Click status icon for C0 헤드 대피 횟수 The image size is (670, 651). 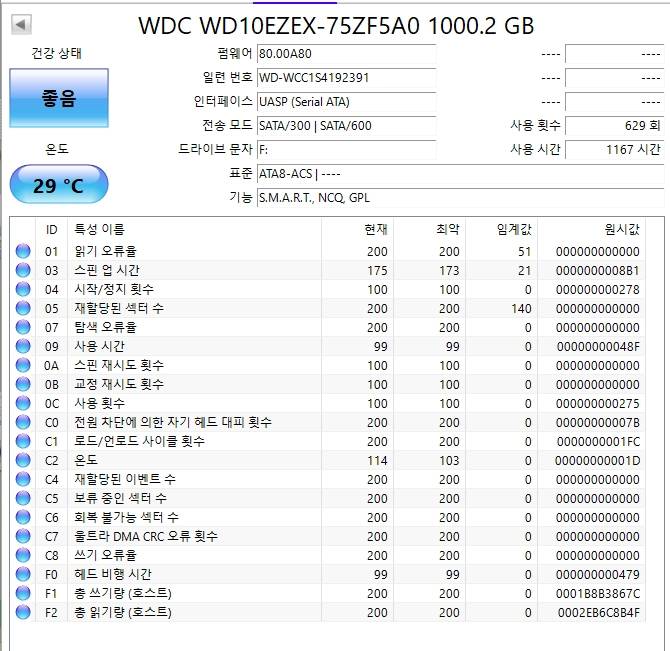coord(23,422)
